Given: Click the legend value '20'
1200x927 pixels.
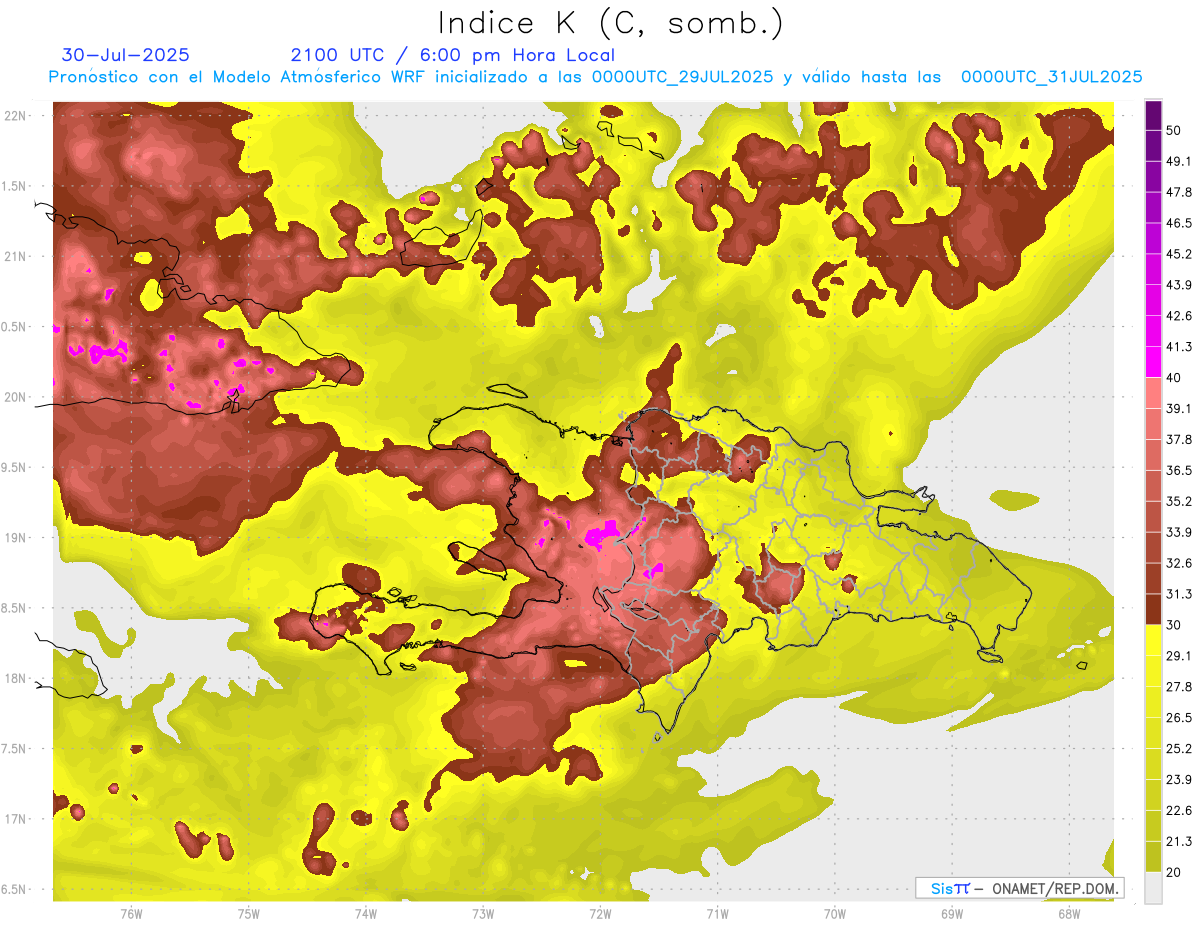Looking at the screenshot, I should click(1175, 872).
